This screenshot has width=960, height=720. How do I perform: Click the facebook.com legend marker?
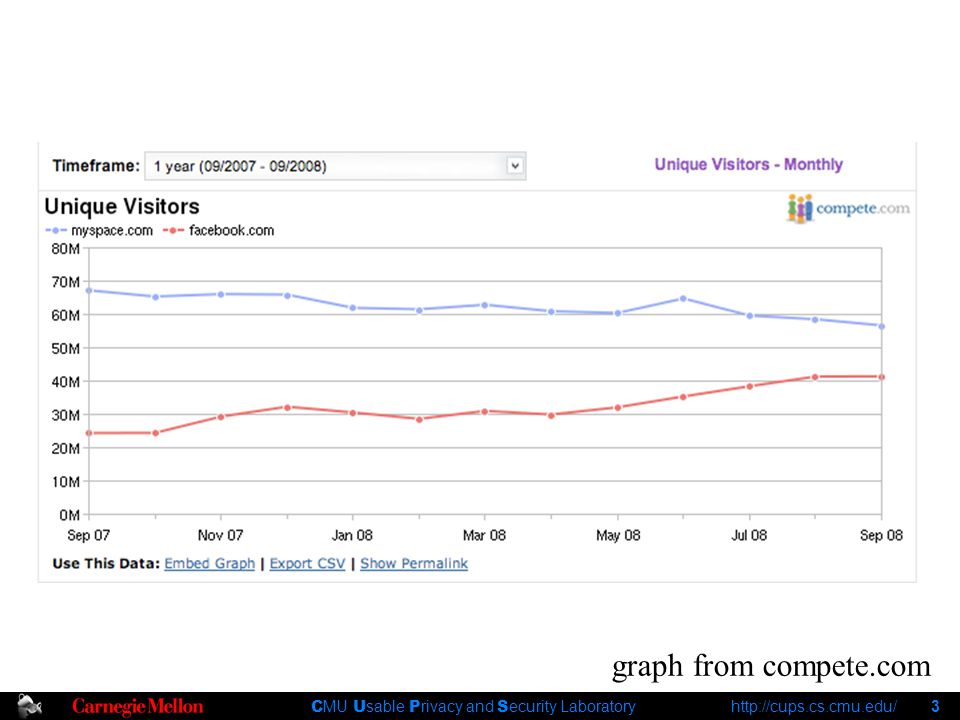(173, 231)
